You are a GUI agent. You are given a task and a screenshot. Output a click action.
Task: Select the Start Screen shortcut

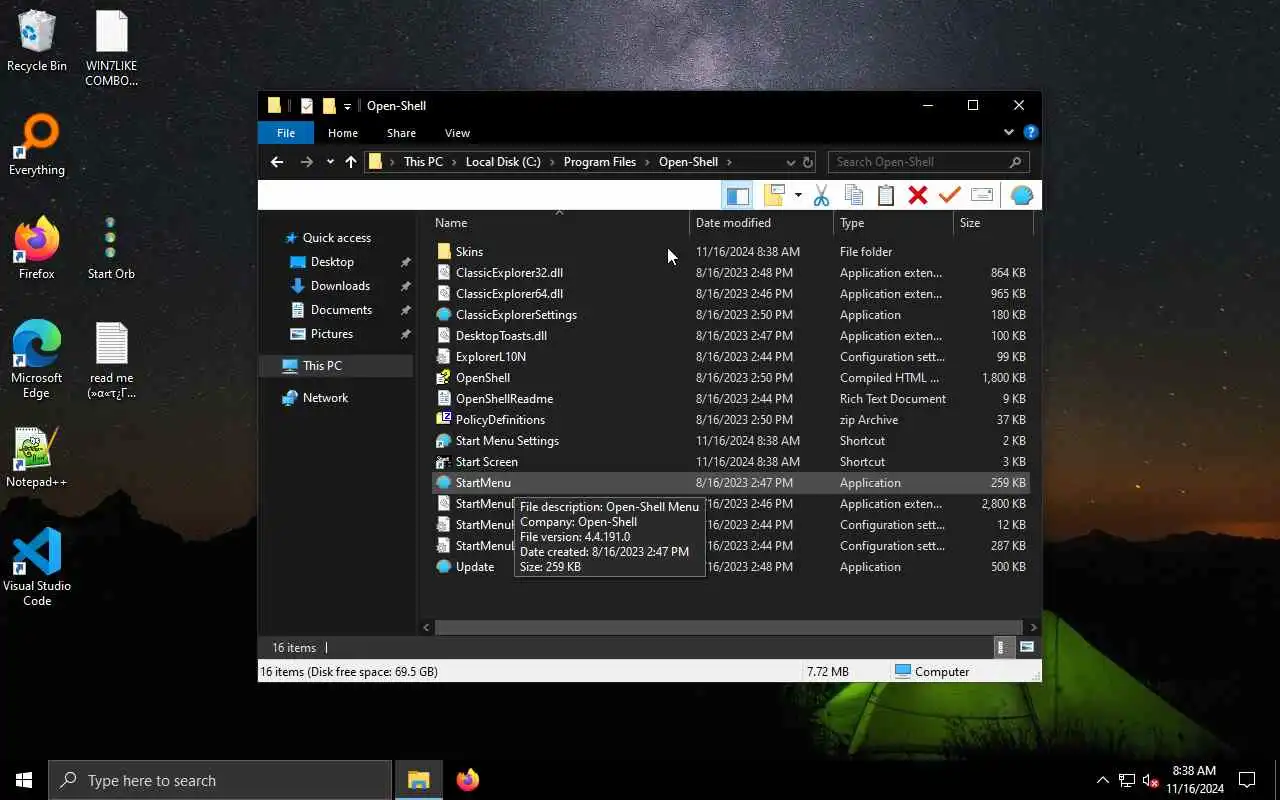pos(486,462)
